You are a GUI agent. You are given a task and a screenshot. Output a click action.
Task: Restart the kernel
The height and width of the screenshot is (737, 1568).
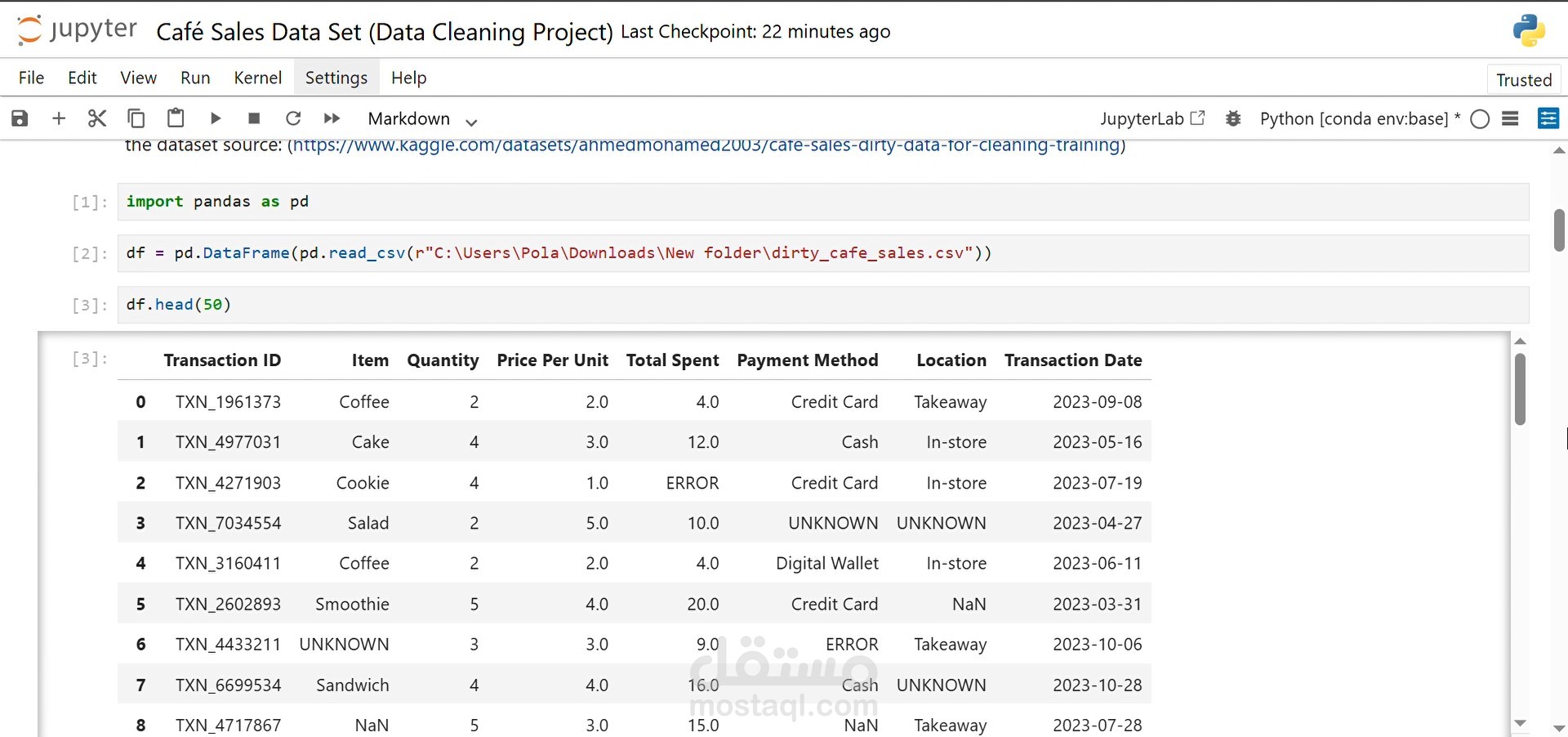(x=293, y=118)
